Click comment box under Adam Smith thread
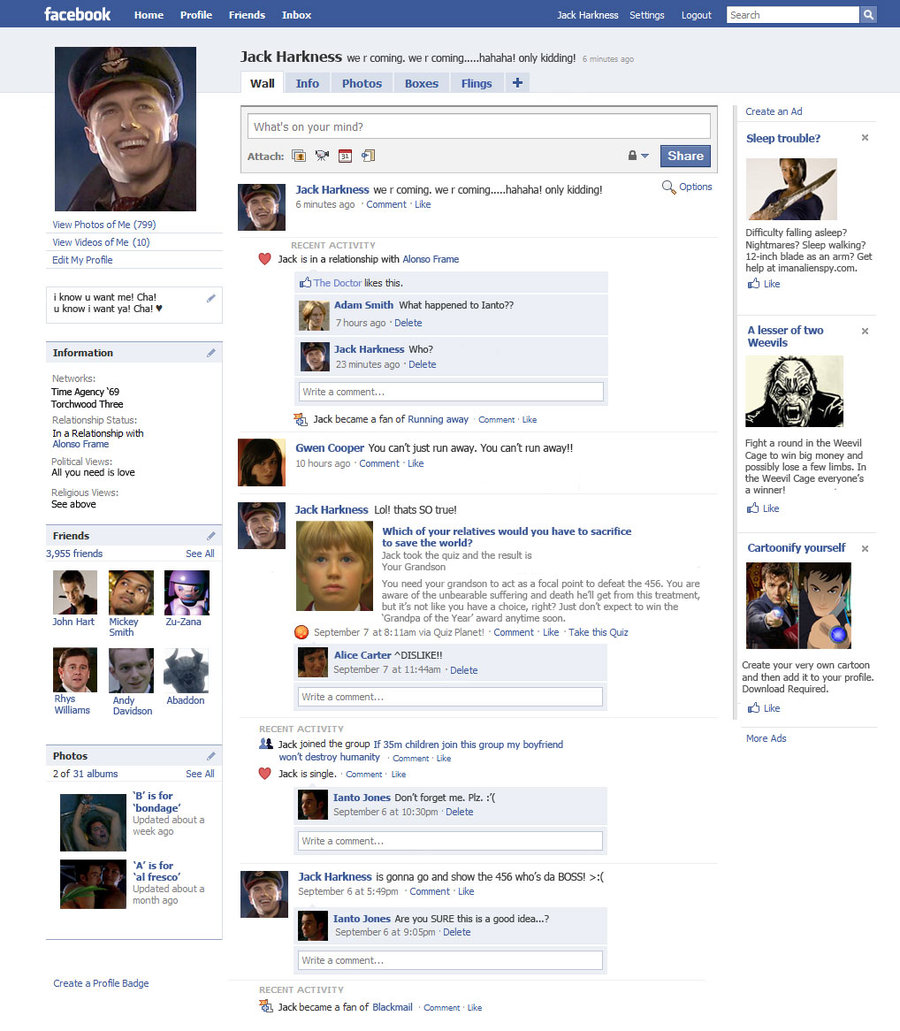The width and height of the screenshot is (900, 1031). click(x=450, y=391)
